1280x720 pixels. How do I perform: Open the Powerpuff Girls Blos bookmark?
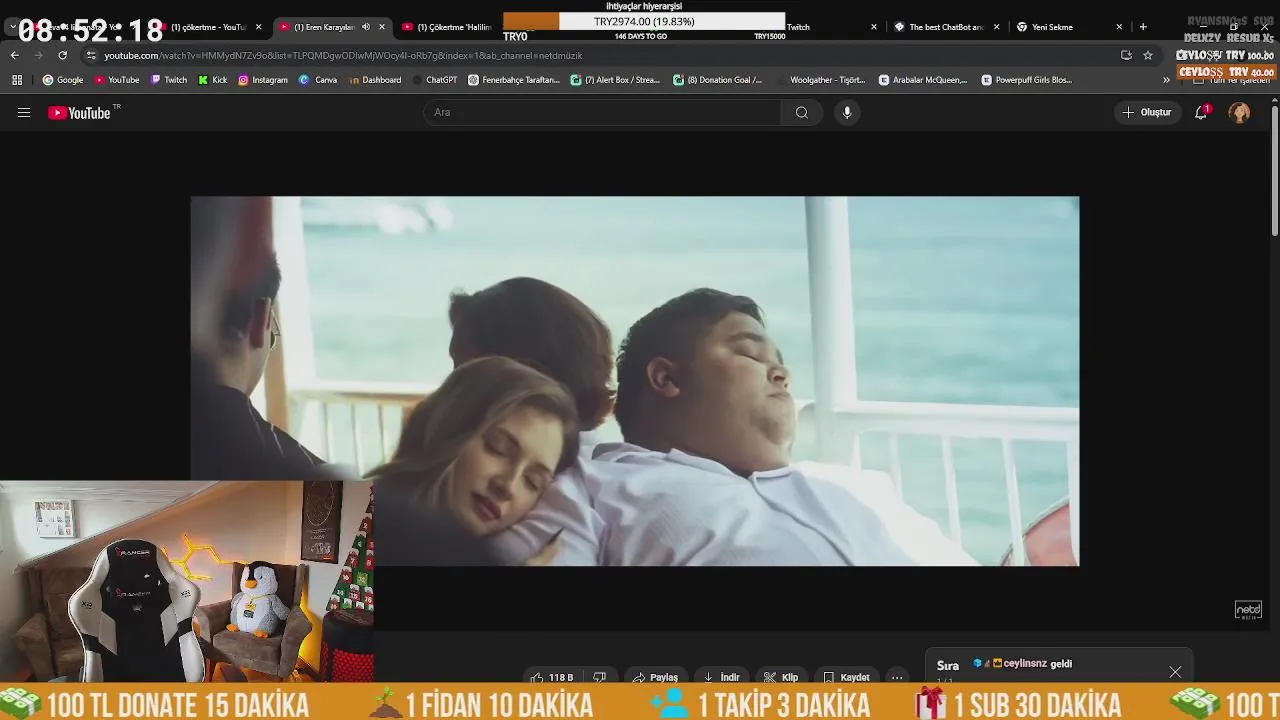tap(1026, 80)
